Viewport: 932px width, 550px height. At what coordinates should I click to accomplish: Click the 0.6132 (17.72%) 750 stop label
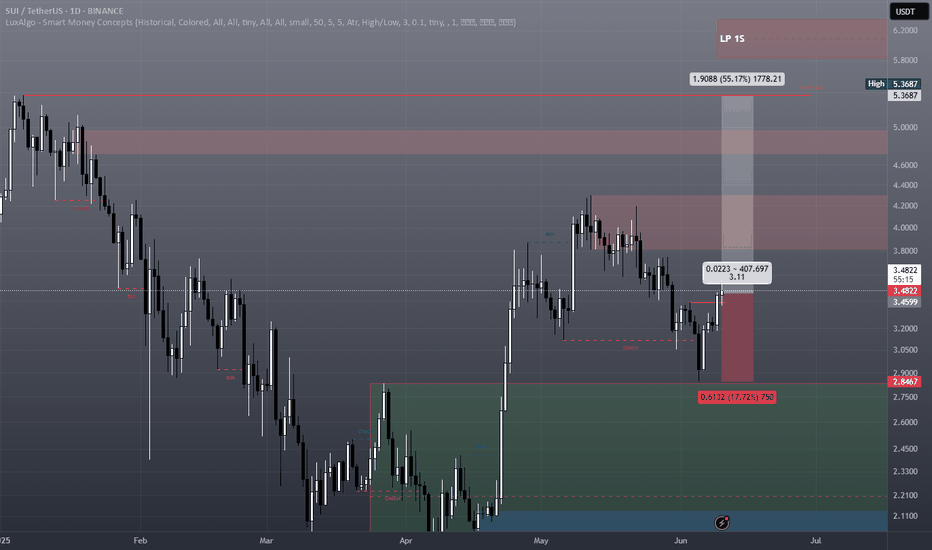[x=737, y=397]
